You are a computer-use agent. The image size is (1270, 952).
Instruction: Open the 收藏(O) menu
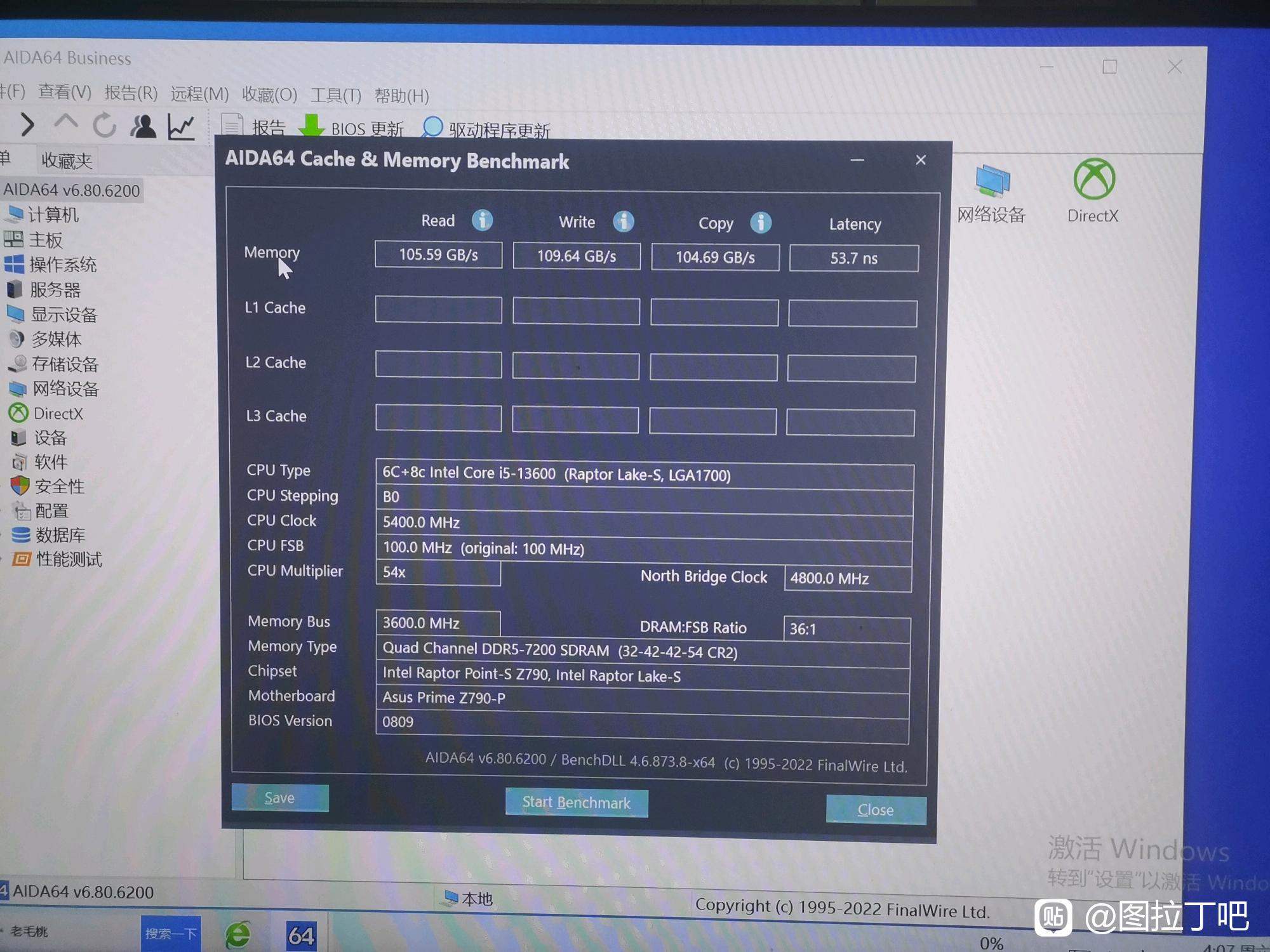[x=269, y=95]
